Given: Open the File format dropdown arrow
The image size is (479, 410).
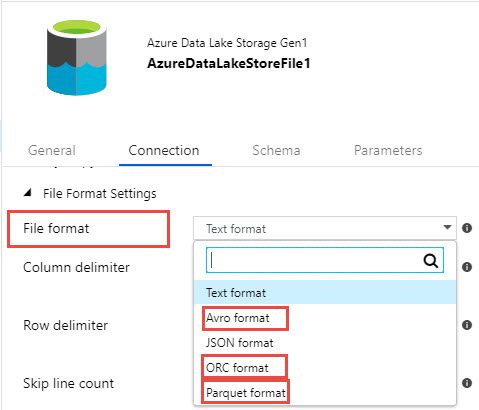Looking at the screenshot, I should click(447, 227).
